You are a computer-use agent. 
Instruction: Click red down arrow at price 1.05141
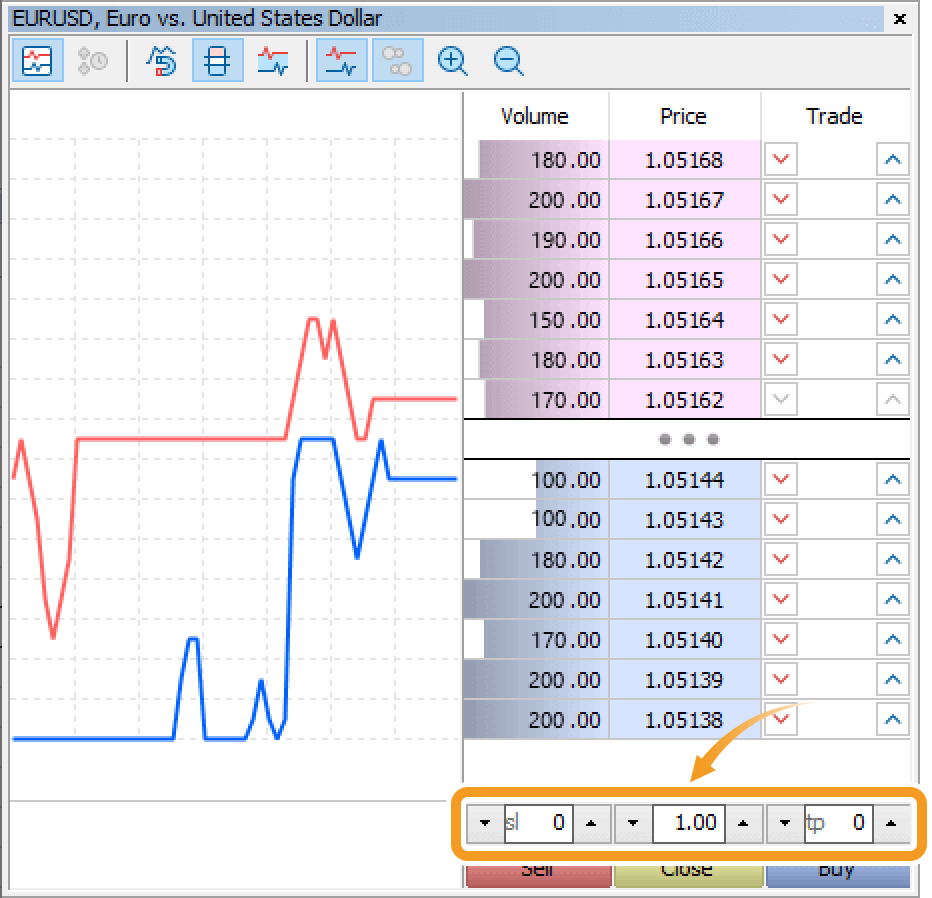point(781,600)
